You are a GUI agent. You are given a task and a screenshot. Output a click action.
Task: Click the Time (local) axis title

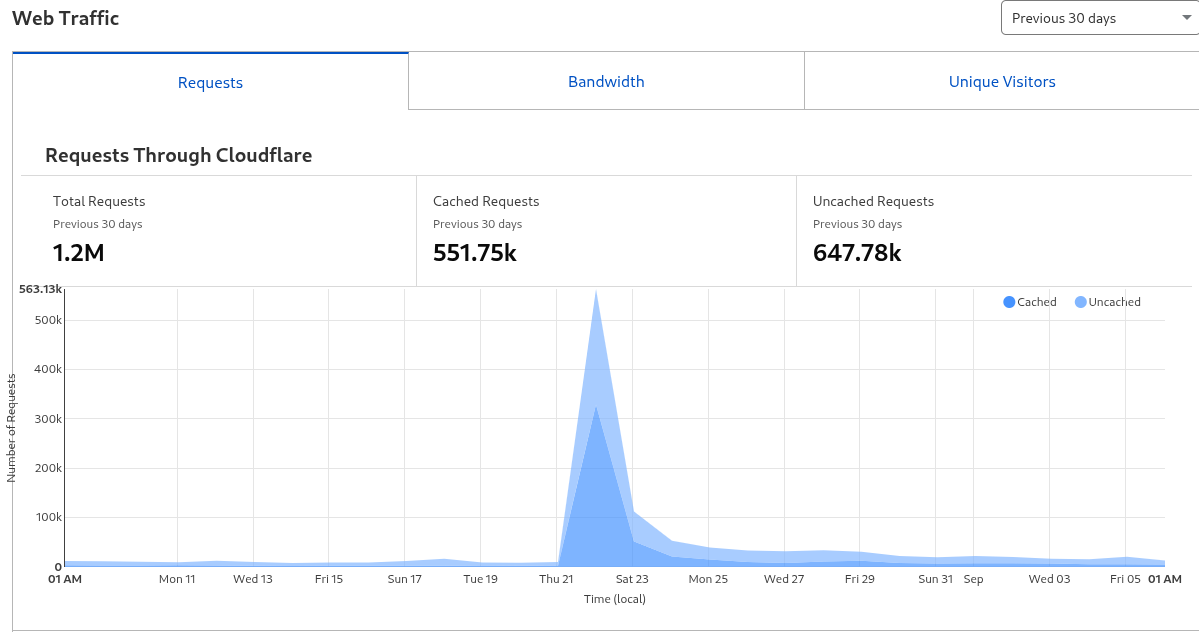[614, 599]
